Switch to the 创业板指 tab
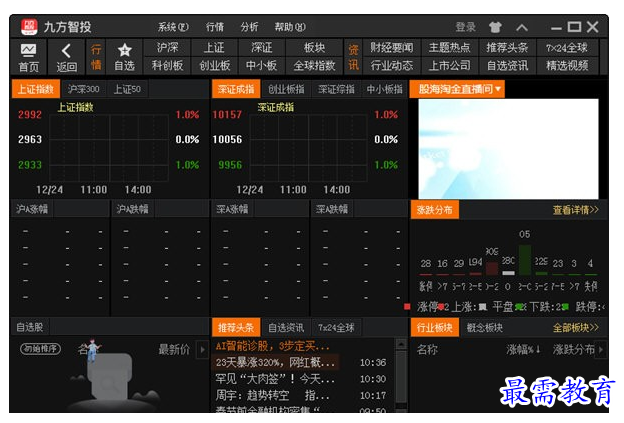This screenshot has width=624, height=423. pos(286,89)
